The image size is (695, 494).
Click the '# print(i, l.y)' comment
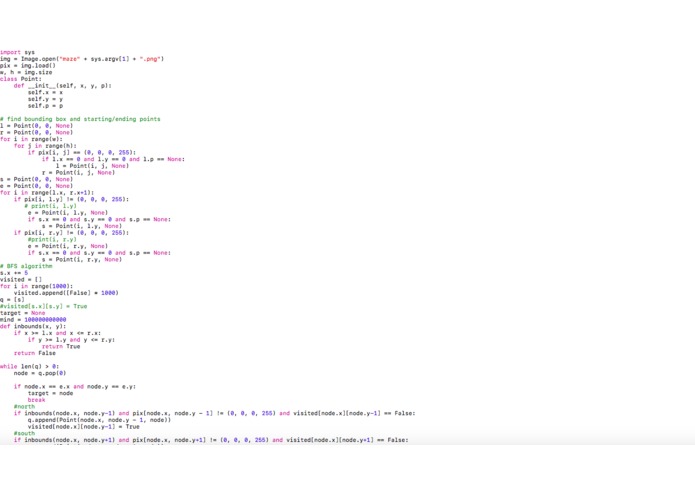click(51, 206)
